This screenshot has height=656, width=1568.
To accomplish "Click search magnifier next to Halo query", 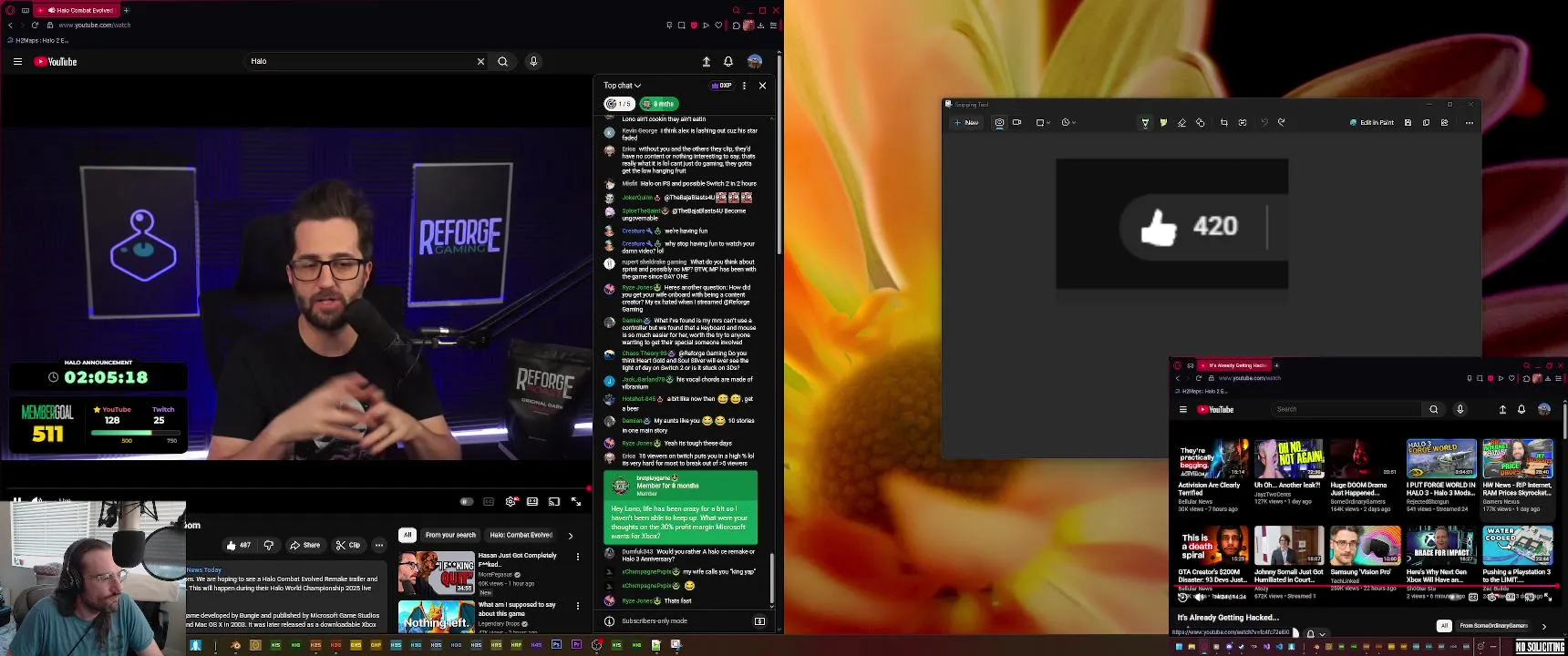I will 502,61.
